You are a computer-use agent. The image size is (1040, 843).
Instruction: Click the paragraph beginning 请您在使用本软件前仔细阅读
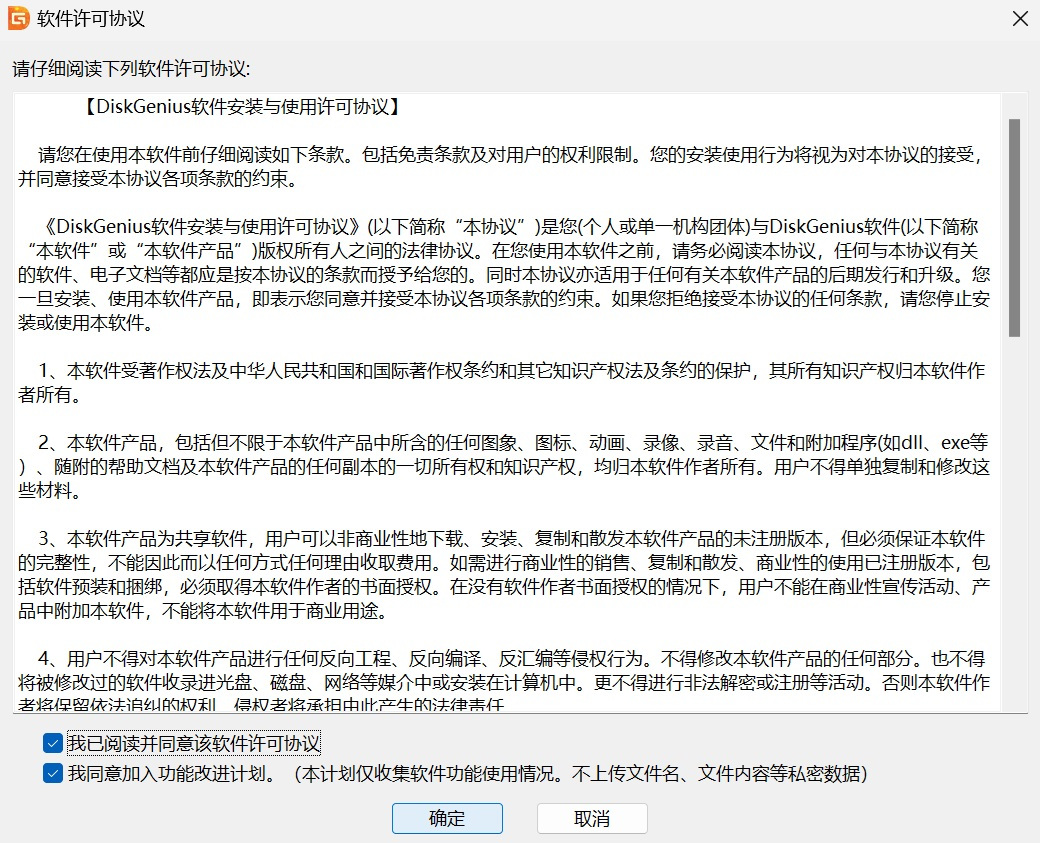coord(500,167)
